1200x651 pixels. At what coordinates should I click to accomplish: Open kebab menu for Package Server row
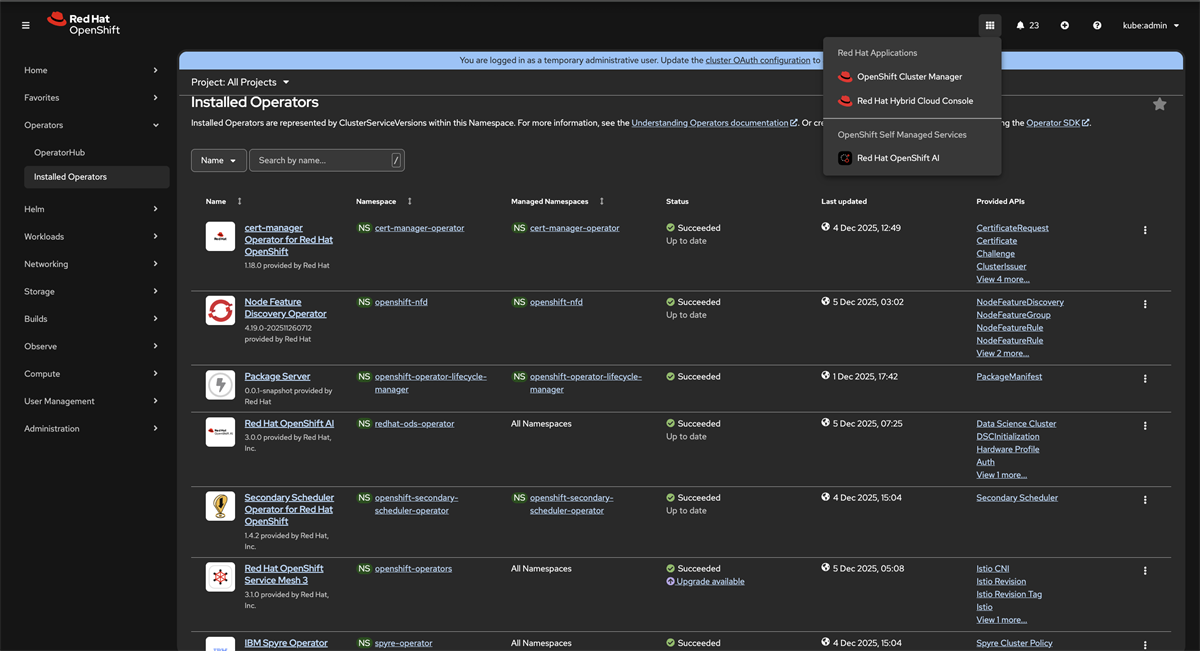[x=1145, y=379]
